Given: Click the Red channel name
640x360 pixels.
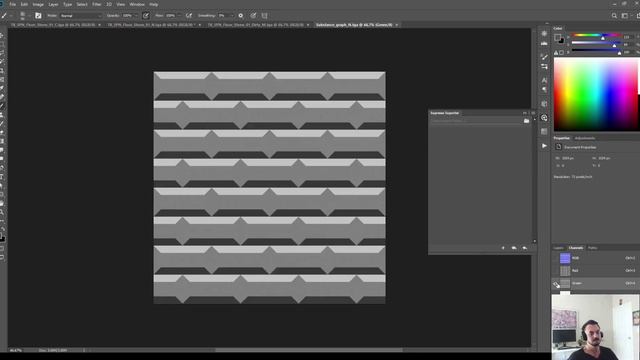Looking at the screenshot, I should 575,271.
